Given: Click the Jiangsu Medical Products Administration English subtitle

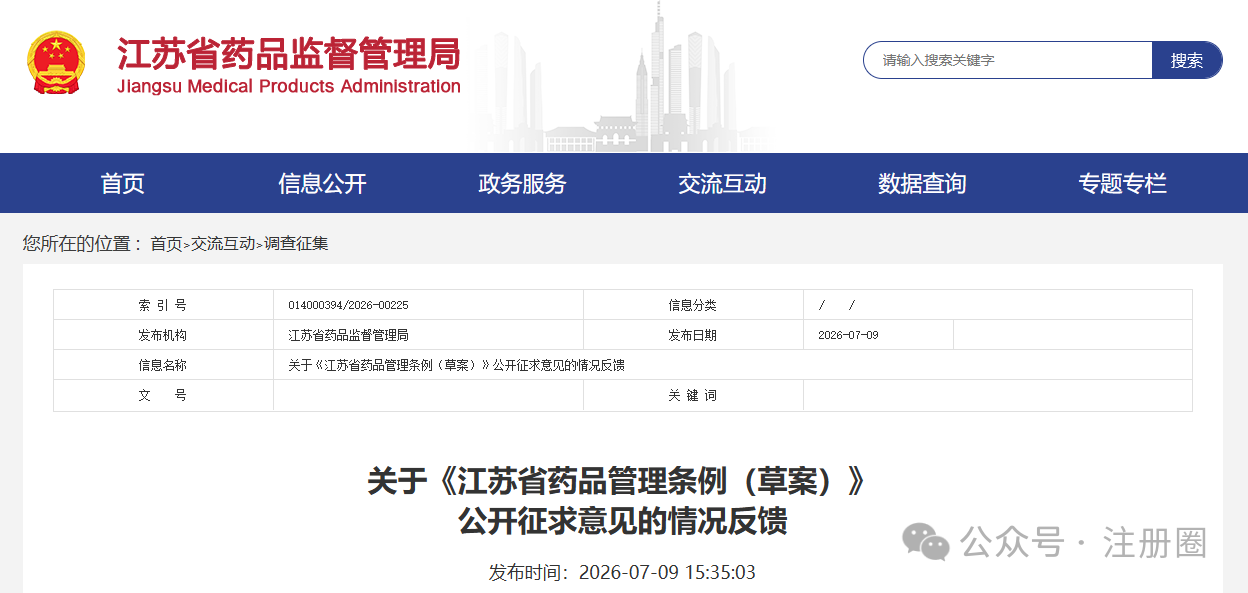Looking at the screenshot, I should [x=289, y=86].
